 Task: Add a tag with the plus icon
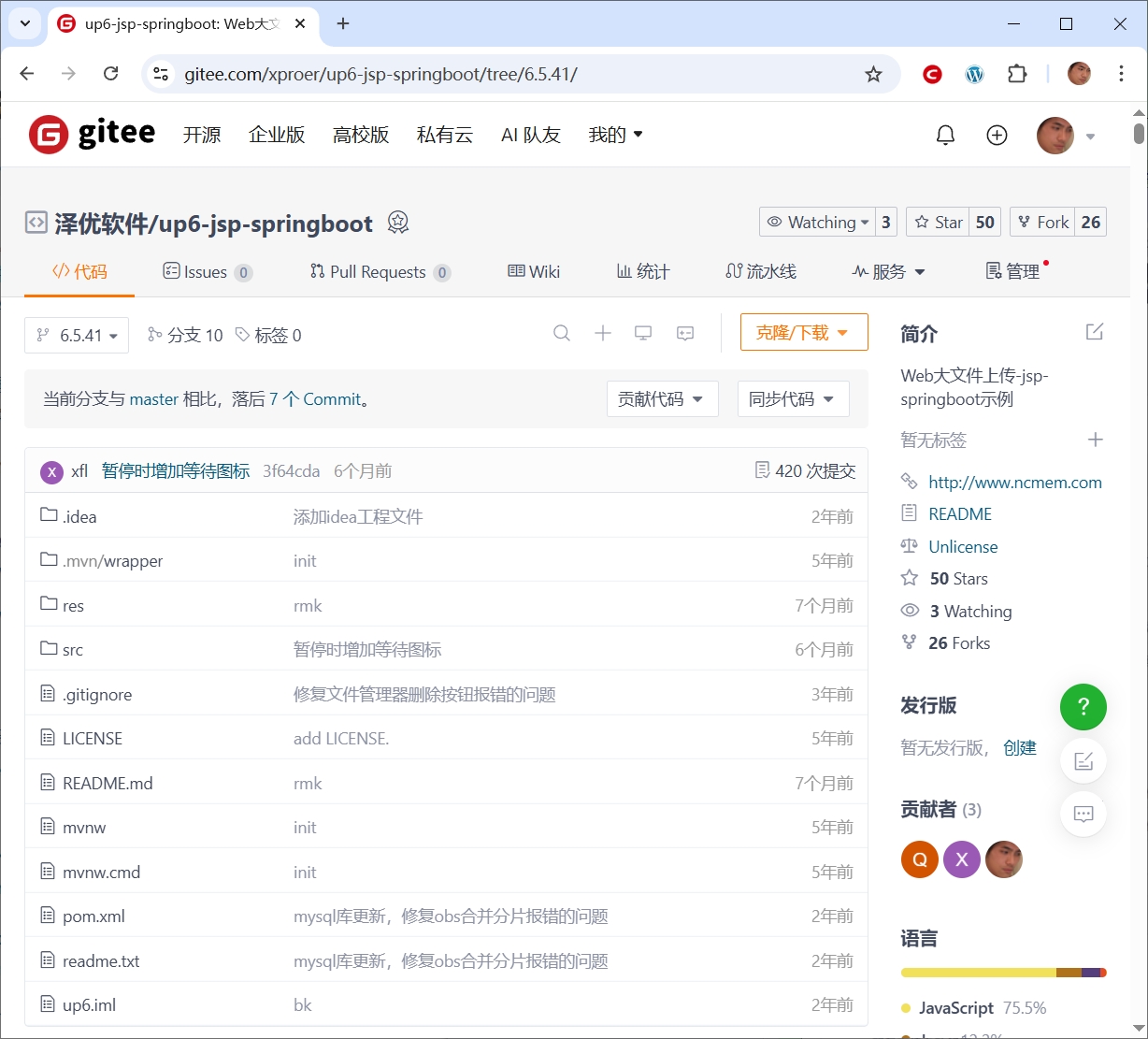[1095, 440]
